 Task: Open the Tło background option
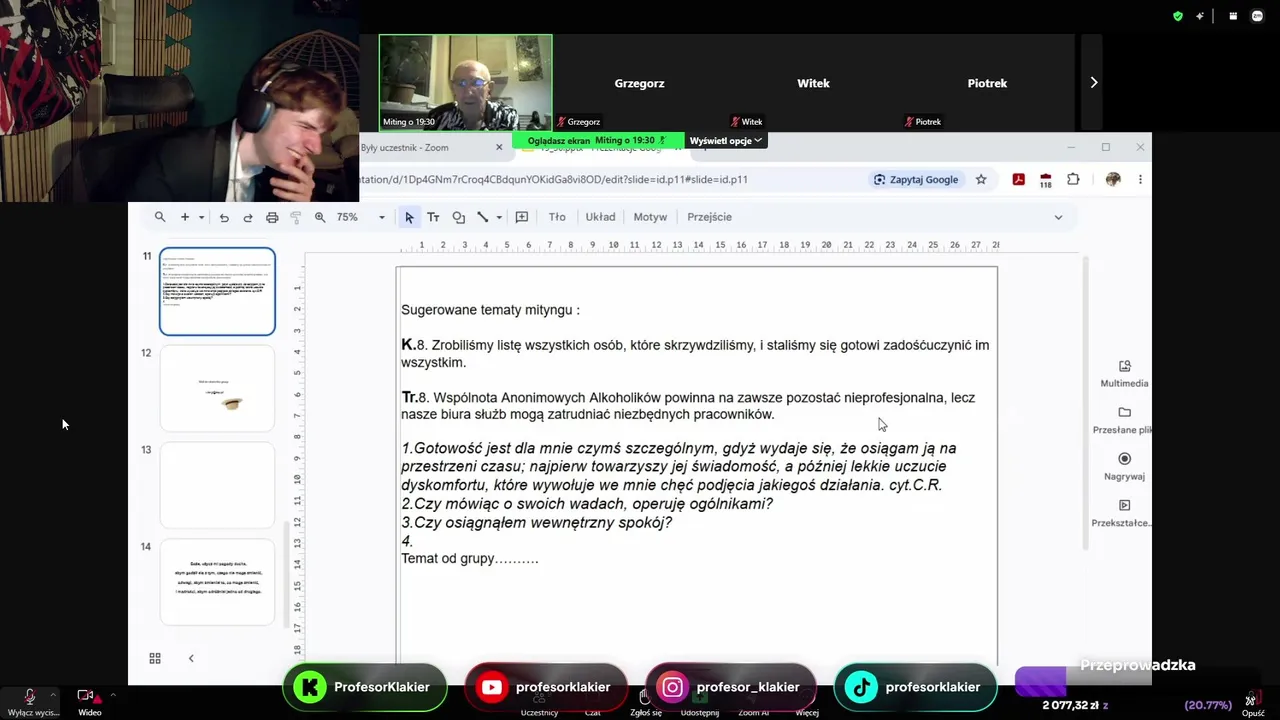click(557, 217)
